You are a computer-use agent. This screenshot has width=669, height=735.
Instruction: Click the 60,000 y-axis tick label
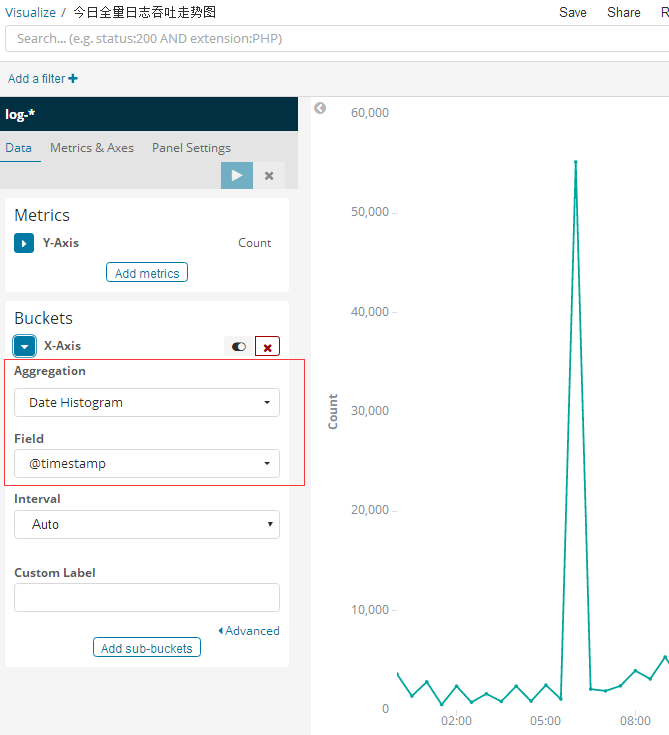[370, 112]
